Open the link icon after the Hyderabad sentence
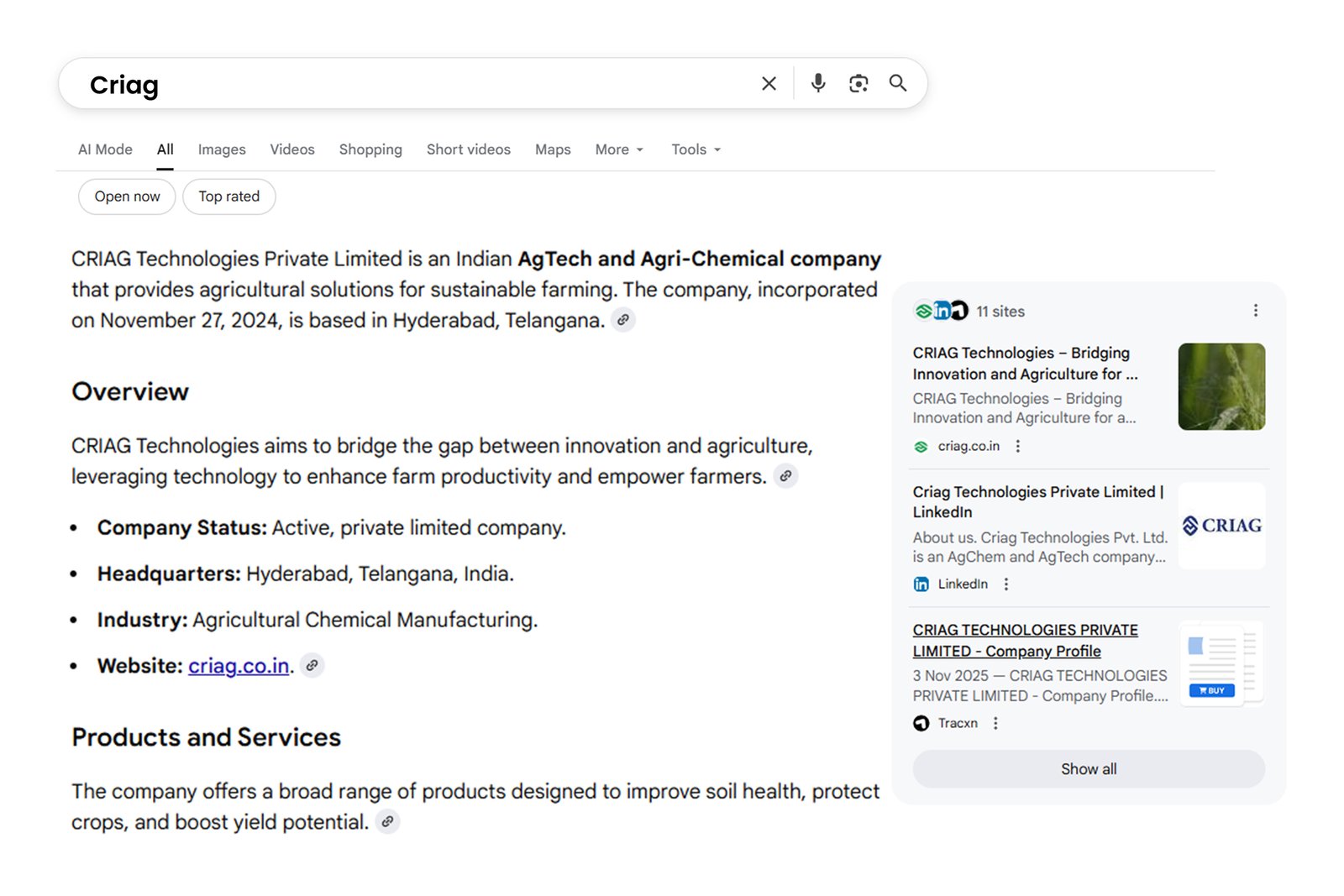The width and height of the screenshot is (1344, 896). (622, 320)
